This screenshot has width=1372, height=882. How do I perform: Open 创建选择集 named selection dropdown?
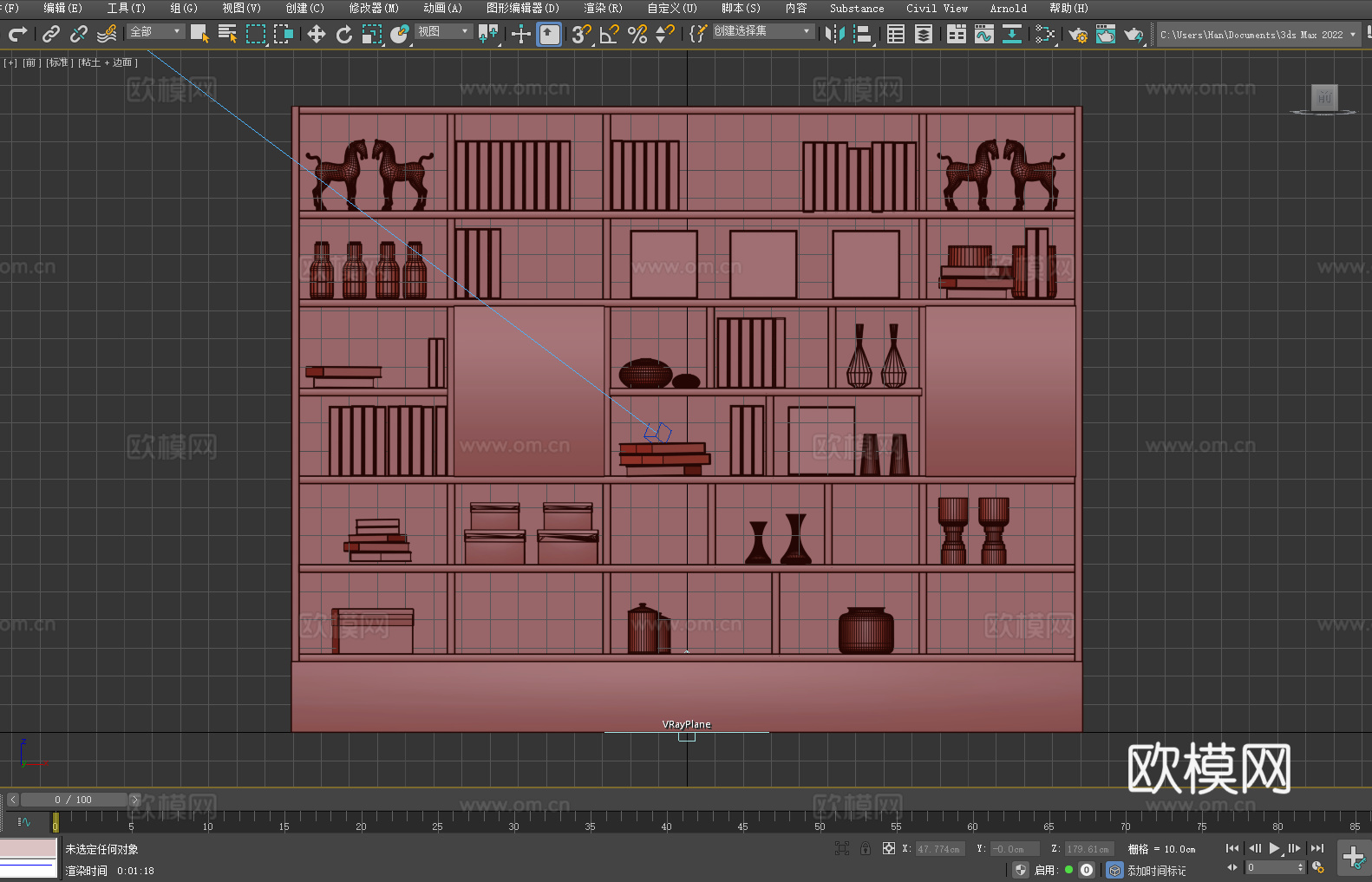(x=762, y=31)
